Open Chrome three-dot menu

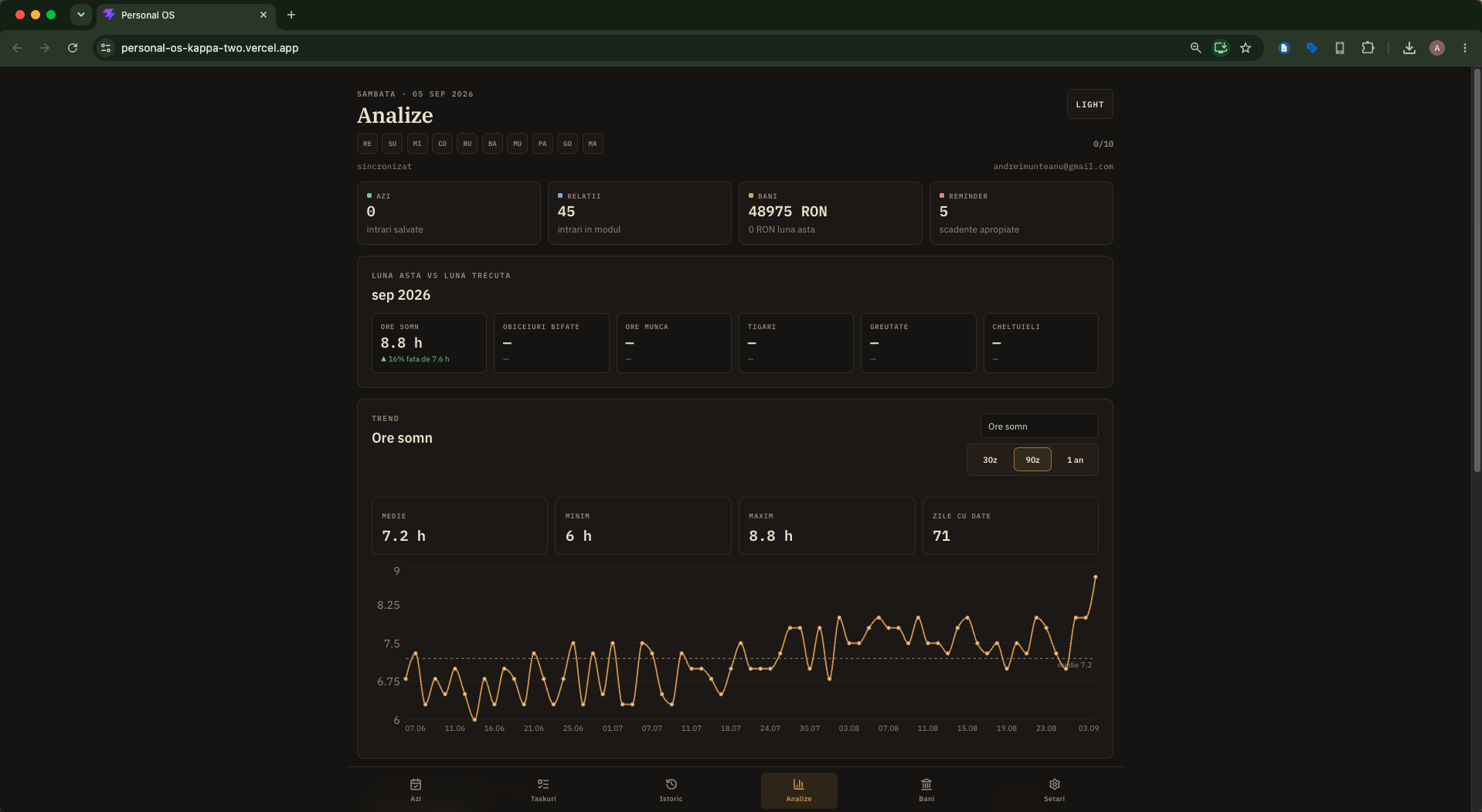(x=1465, y=48)
